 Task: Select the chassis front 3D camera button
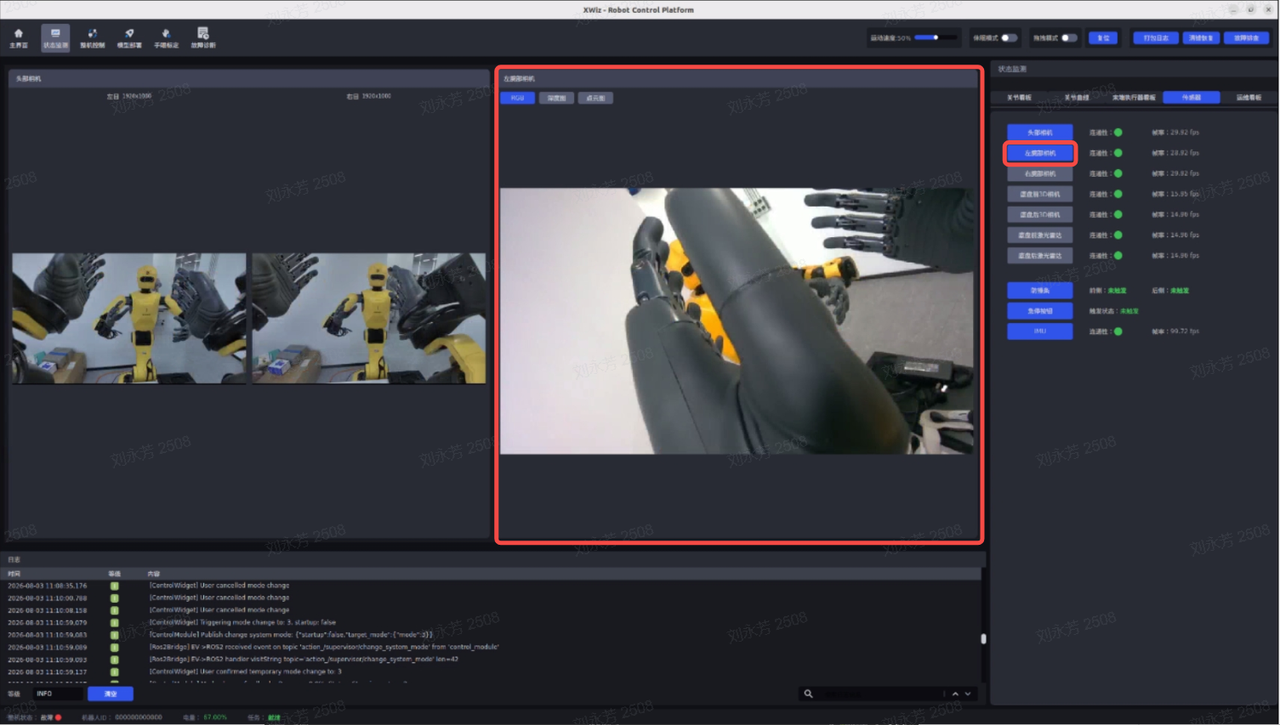pos(1040,194)
